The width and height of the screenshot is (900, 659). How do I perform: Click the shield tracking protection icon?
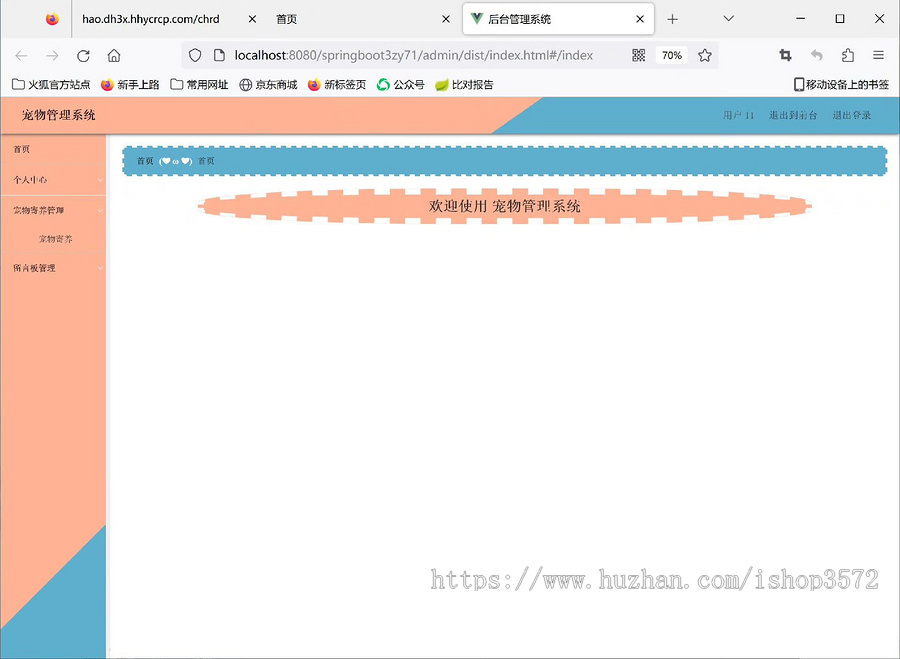pyautogui.click(x=195, y=55)
